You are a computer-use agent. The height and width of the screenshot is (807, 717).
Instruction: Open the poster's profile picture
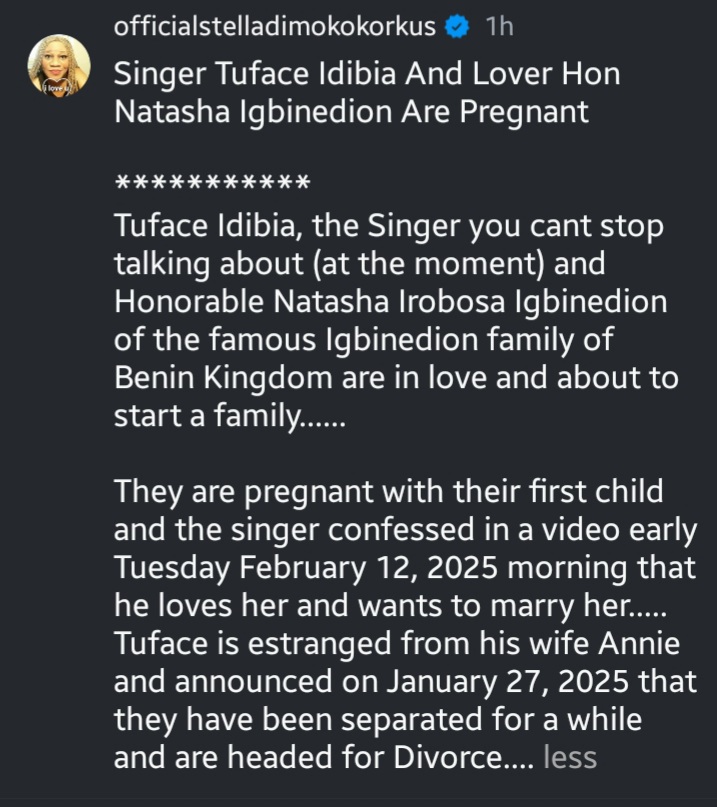click(x=57, y=66)
